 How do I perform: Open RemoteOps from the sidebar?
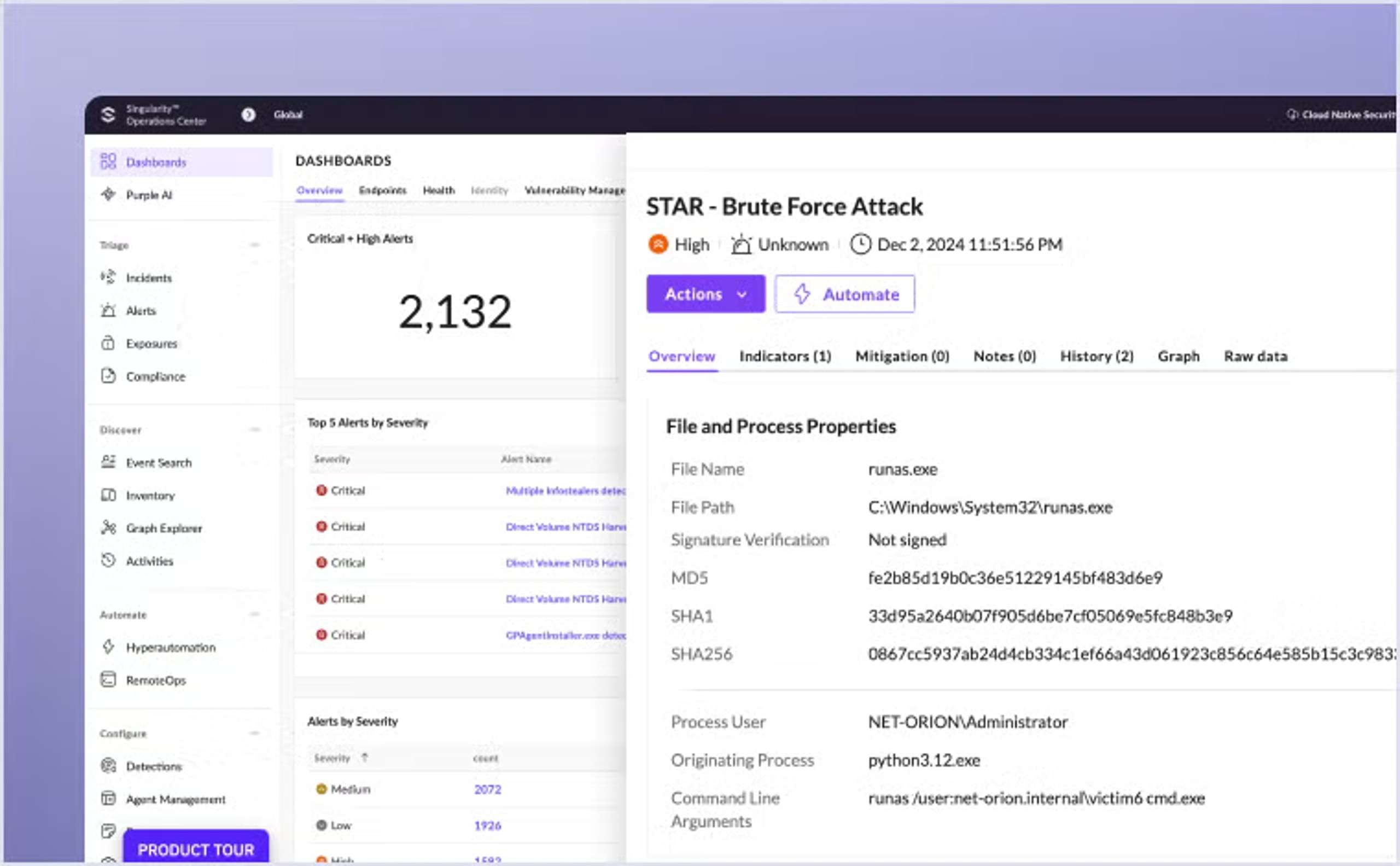point(156,680)
